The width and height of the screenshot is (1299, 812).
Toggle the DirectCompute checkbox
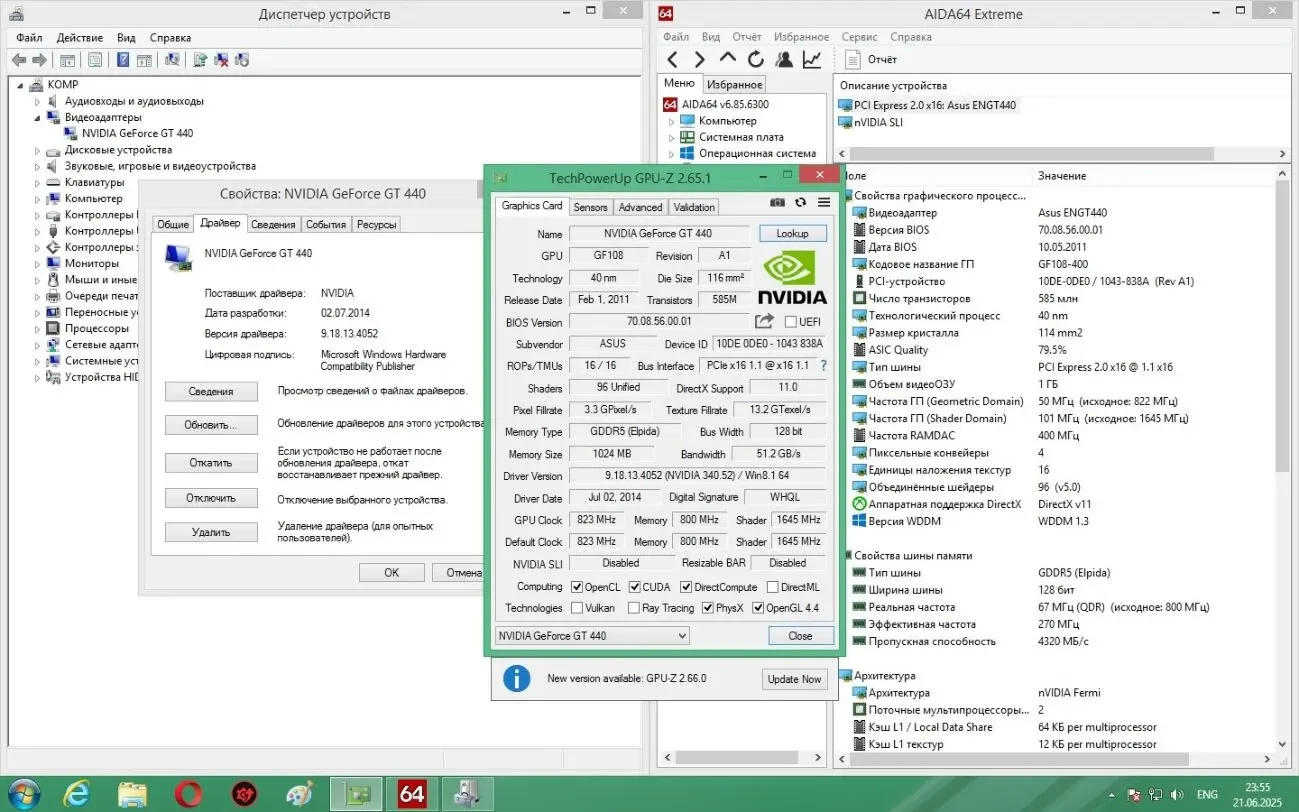(686, 587)
